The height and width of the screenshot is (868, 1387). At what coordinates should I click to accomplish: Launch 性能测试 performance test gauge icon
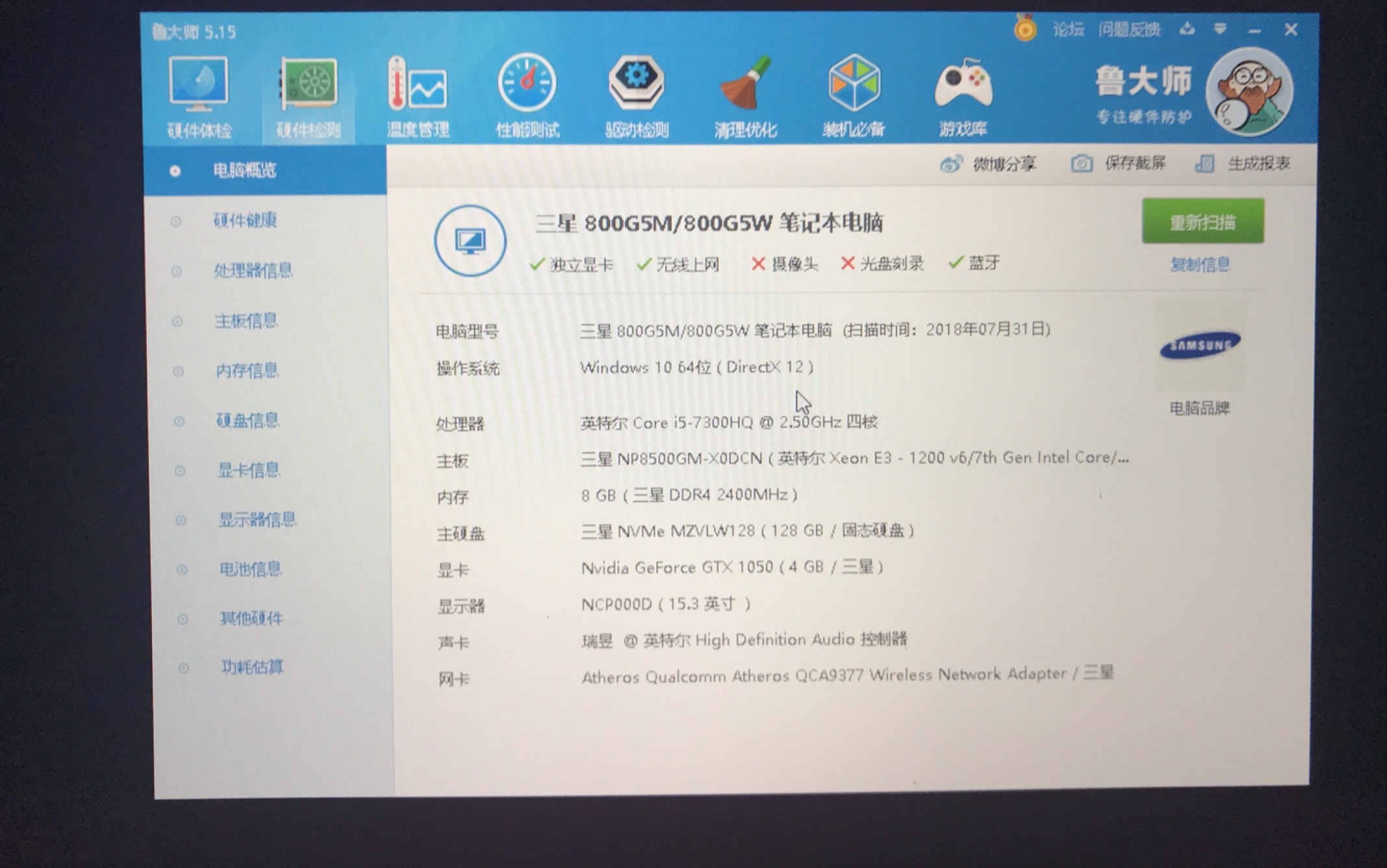click(x=527, y=95)
